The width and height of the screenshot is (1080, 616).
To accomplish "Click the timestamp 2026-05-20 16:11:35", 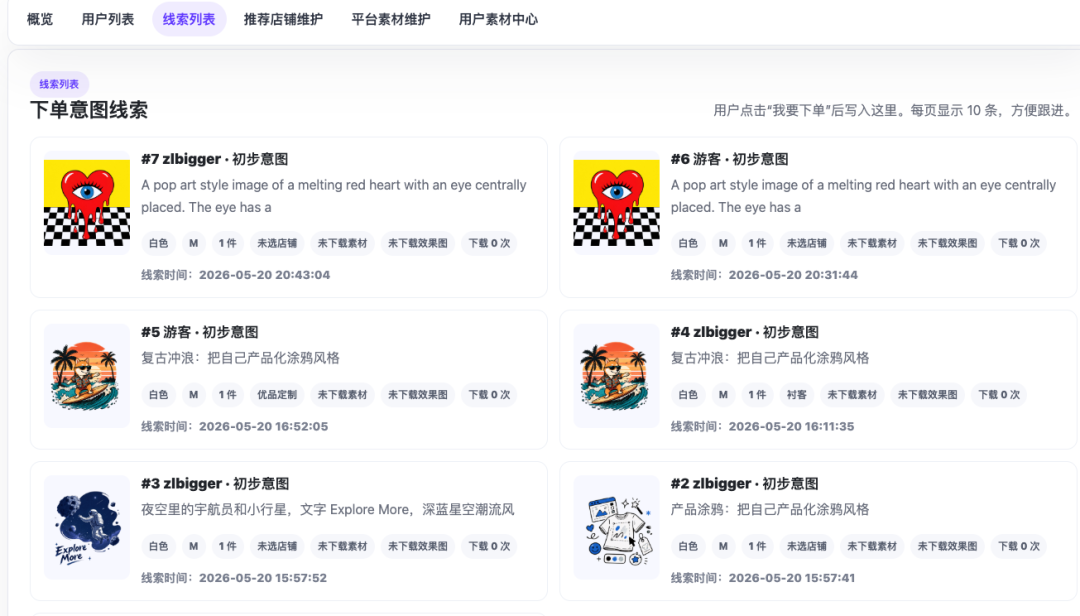I will pyautogui.click(x=791, y=427).
